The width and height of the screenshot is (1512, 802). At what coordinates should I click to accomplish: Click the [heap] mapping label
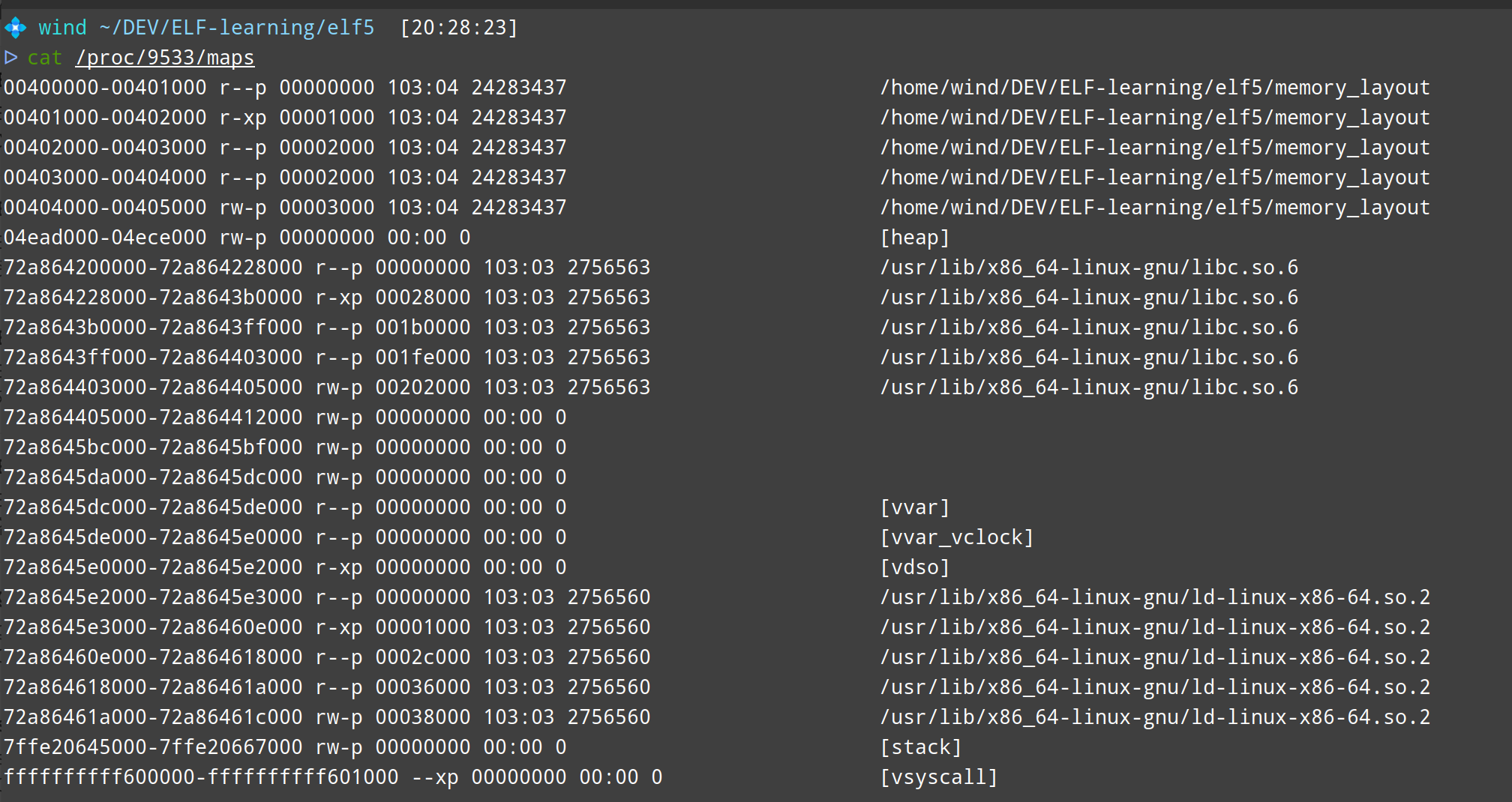(914, 238)
